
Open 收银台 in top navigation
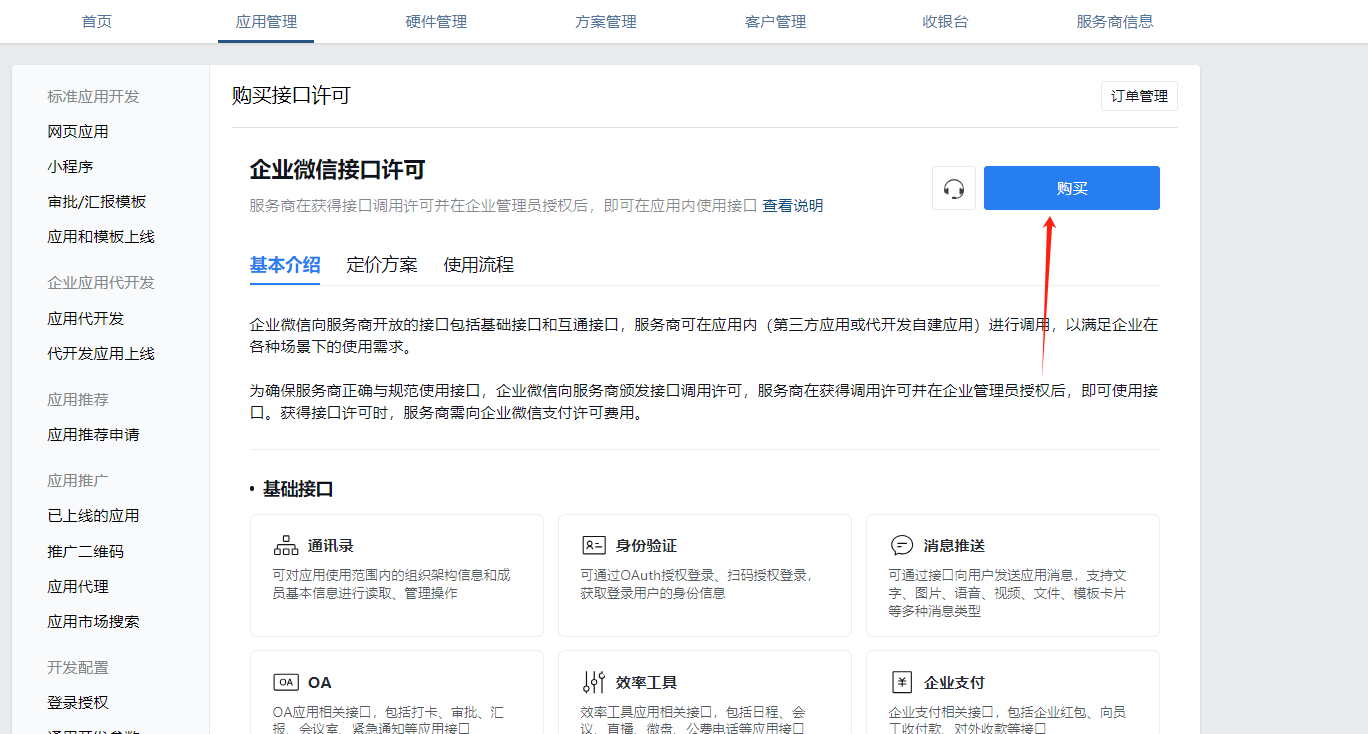click(945, 21)
